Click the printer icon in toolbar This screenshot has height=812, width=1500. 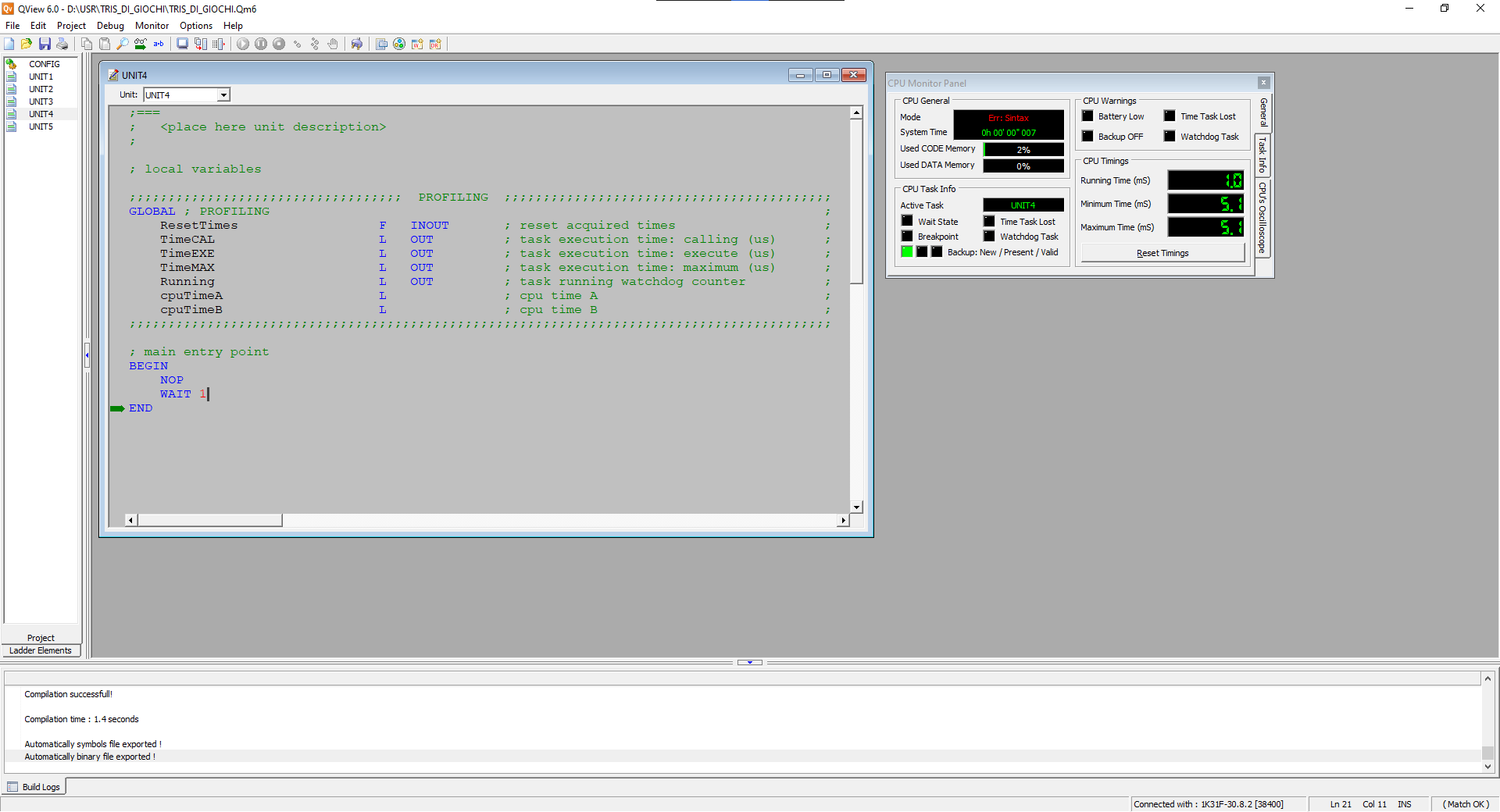pyautogui.click(x=62, y=45)
